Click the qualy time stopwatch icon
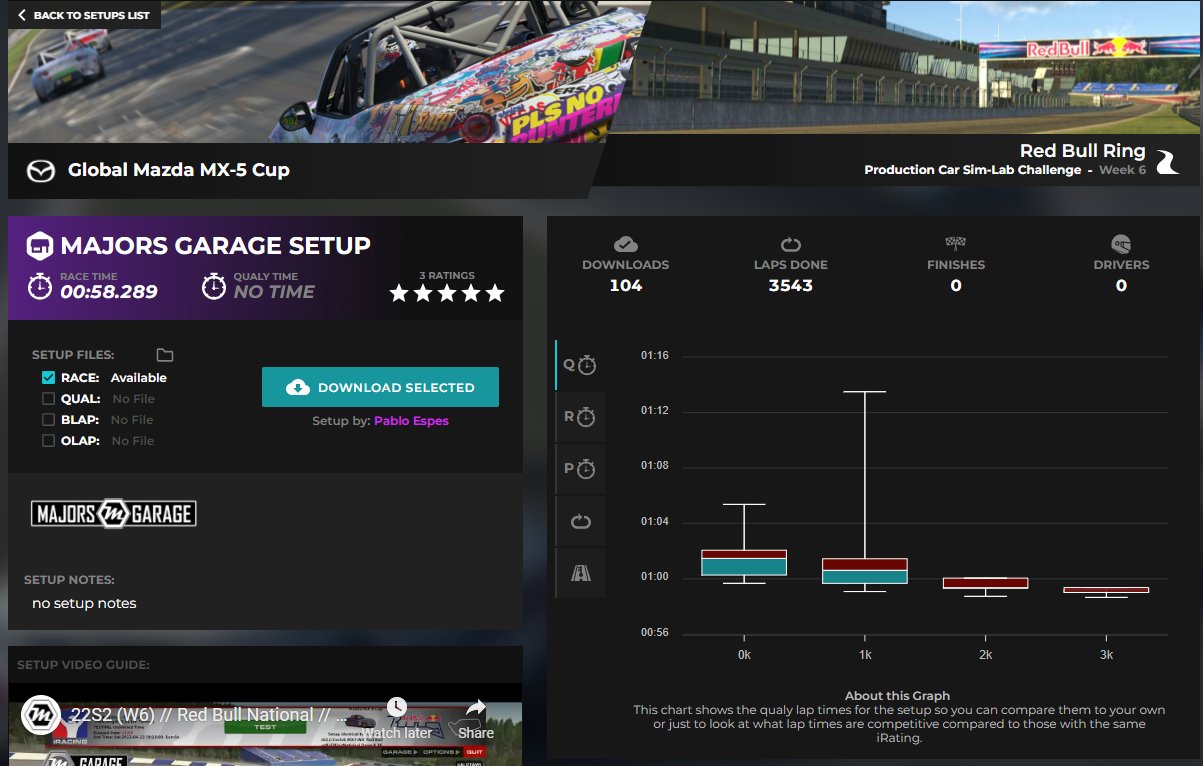 (214, 286)
